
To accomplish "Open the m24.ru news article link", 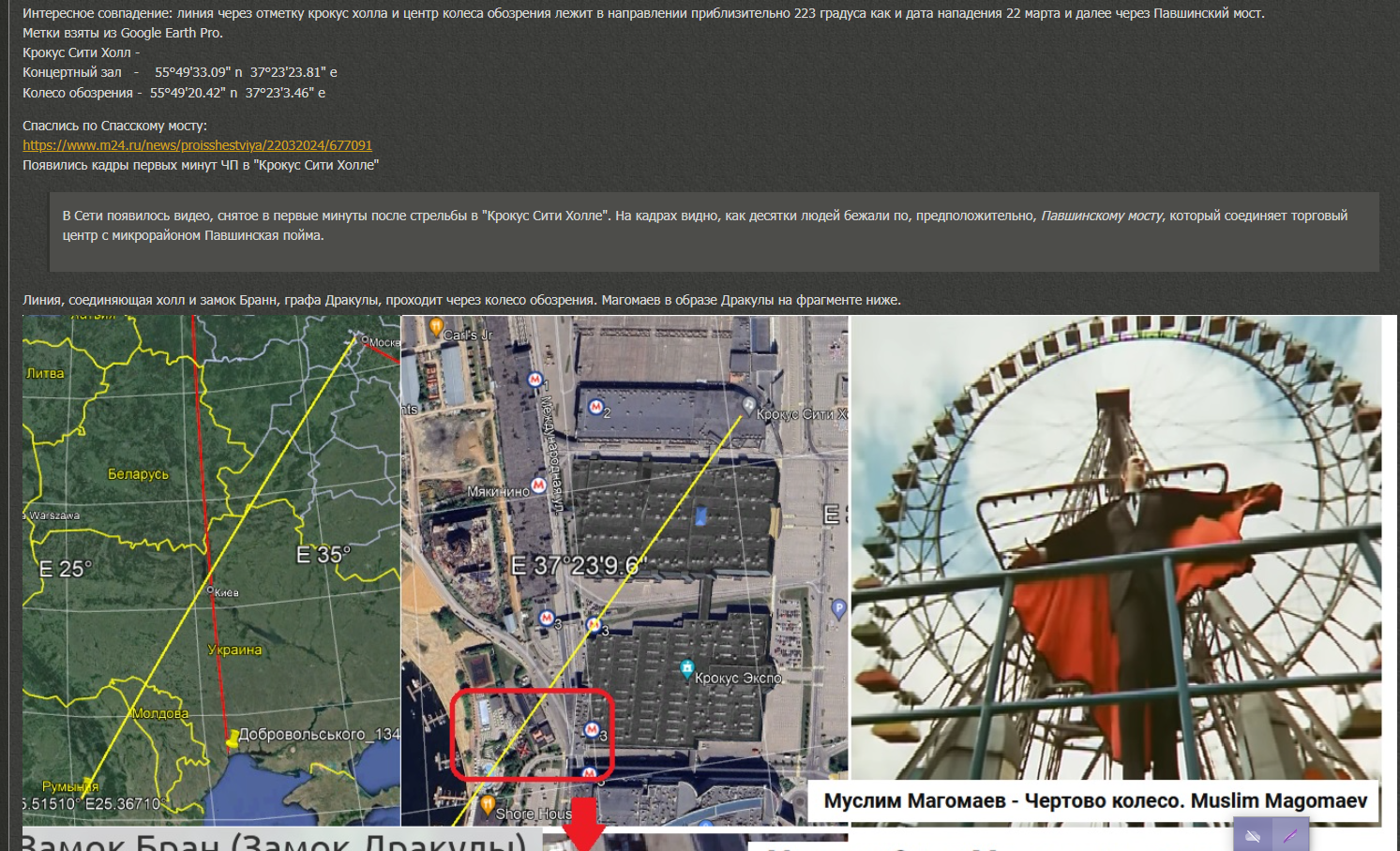I will tap(198, 145).
